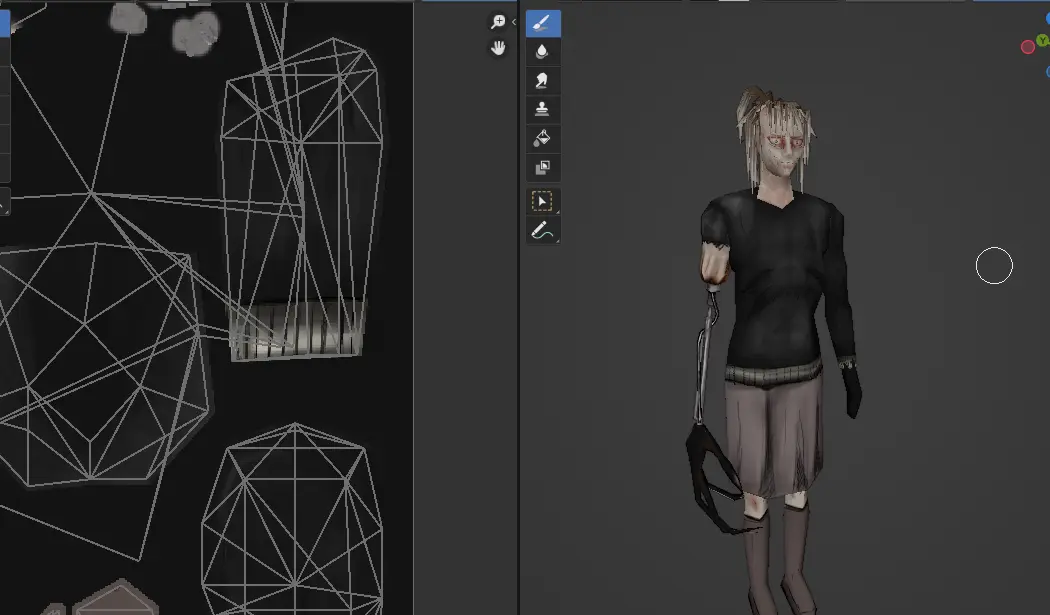Click the upper blue axis circle on the gizmo

[x=1046, y=18]
